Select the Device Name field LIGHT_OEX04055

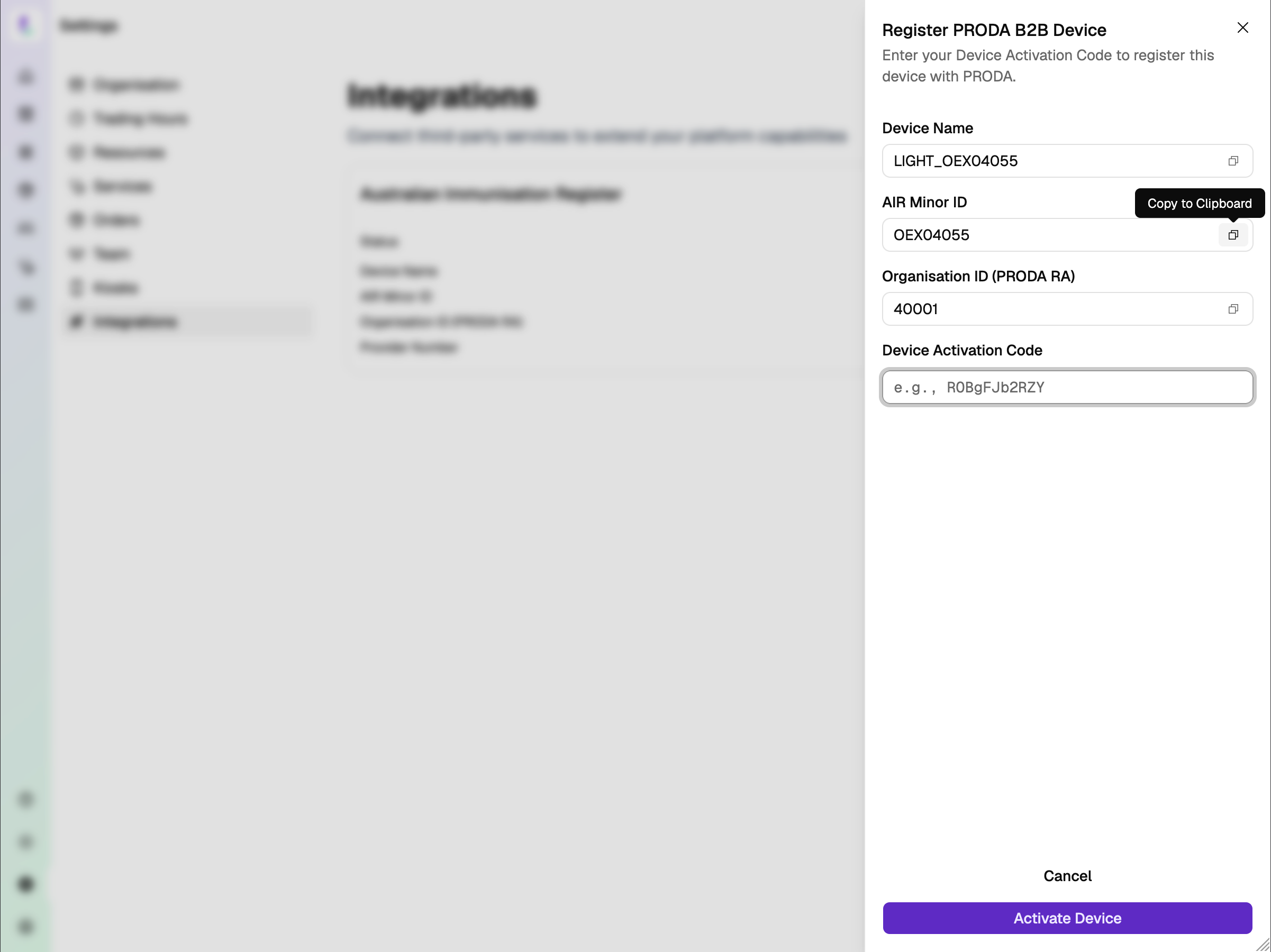1068,161
